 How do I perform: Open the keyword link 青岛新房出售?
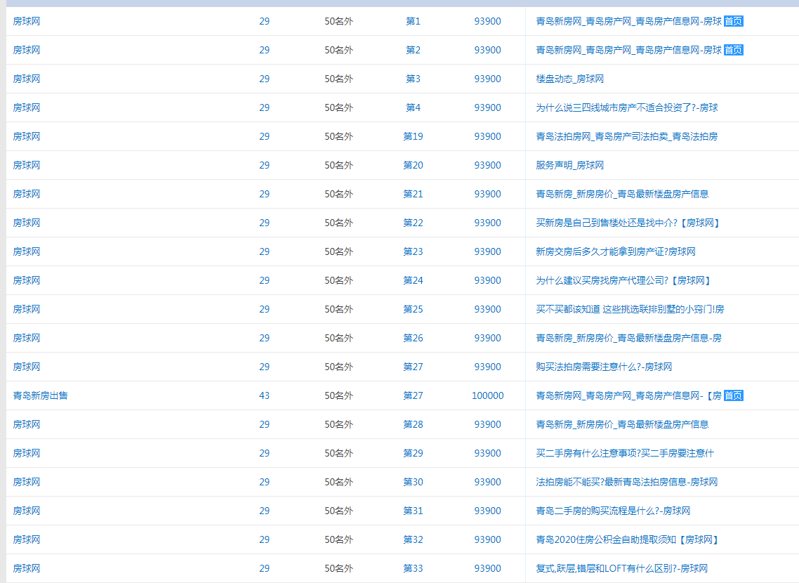point(40,395)
